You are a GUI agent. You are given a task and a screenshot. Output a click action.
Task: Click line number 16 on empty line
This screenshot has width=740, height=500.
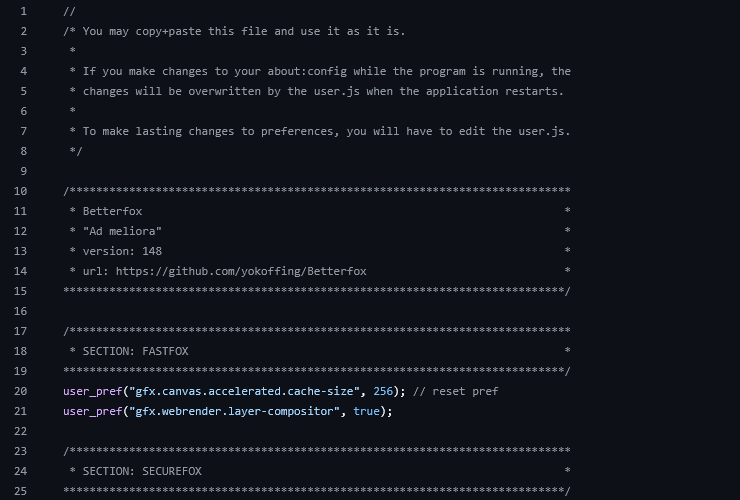[x=20, y=311]
